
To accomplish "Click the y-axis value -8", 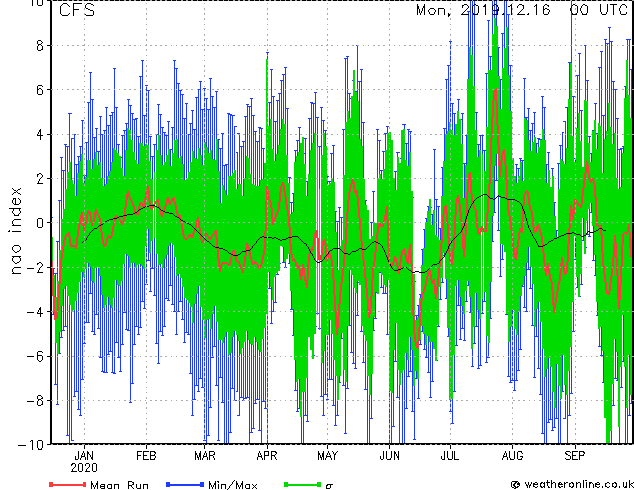I will [35, 401].
